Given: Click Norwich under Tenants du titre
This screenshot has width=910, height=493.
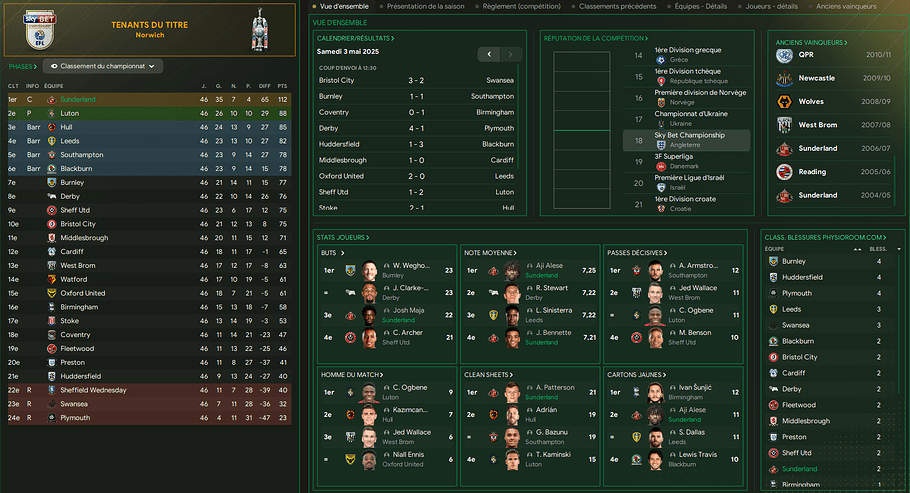Looking at the screenshot, I should pyautogui.click(x=150, y=35).
